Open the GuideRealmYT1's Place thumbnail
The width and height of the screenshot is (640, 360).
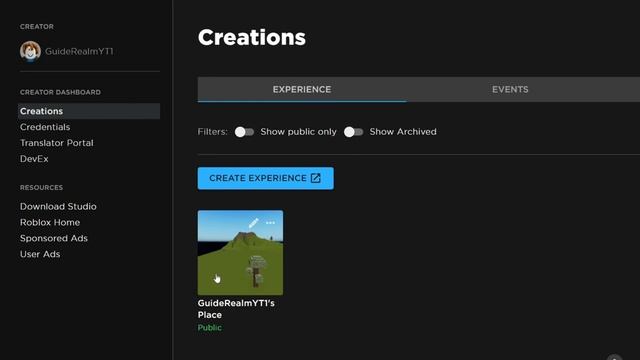240,253
